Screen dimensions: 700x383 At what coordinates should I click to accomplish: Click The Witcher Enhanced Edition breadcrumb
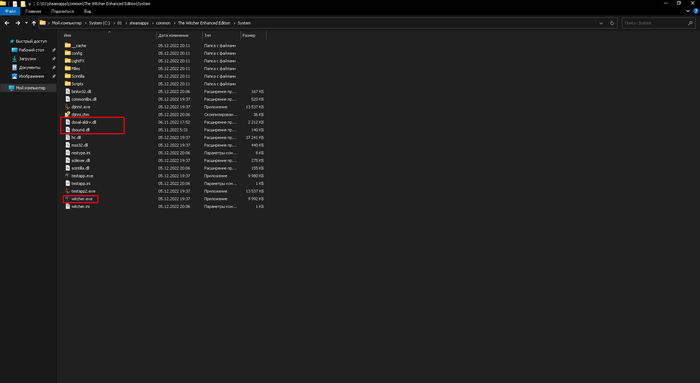click(204, 23)
